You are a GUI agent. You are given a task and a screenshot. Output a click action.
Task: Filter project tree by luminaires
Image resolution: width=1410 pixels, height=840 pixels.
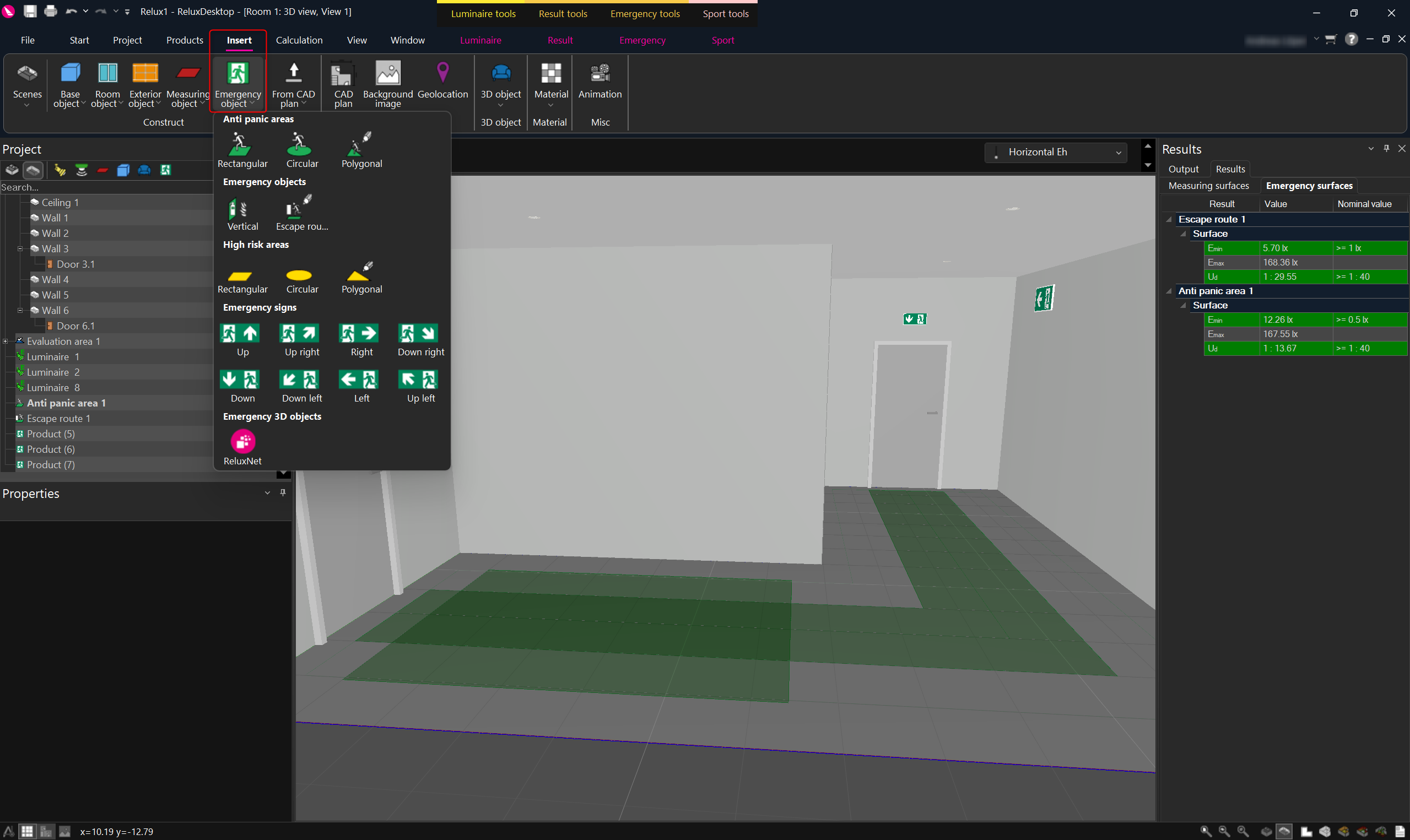[60, 170]
